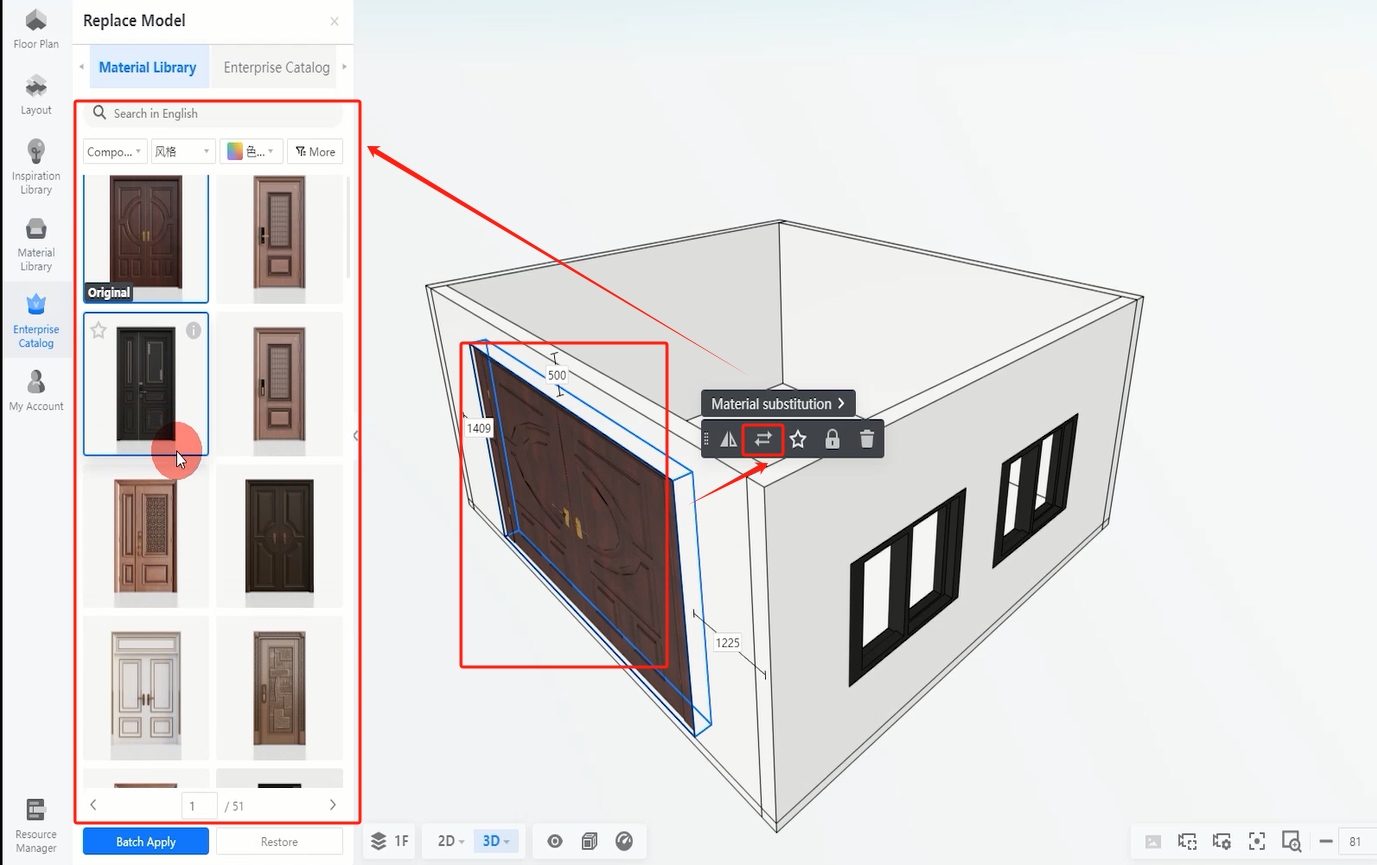Image resolution: width=1377 pixels, height=865 pixels.
Task: Click the replace model swap-arrows icon
Action: pyautogui.click(x=763, y=439)
